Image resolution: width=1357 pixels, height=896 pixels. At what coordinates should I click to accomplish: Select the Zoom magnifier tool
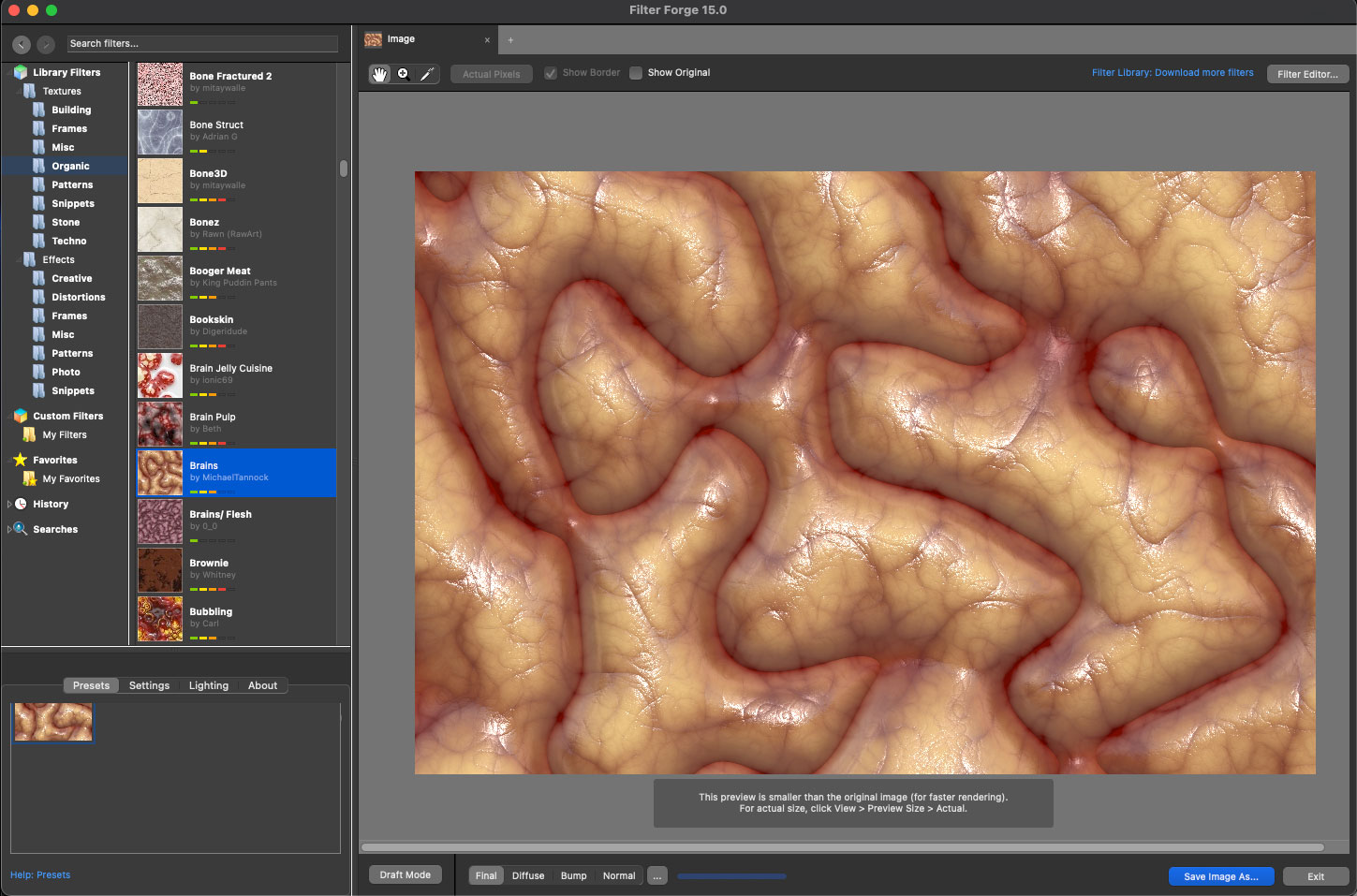404,74
